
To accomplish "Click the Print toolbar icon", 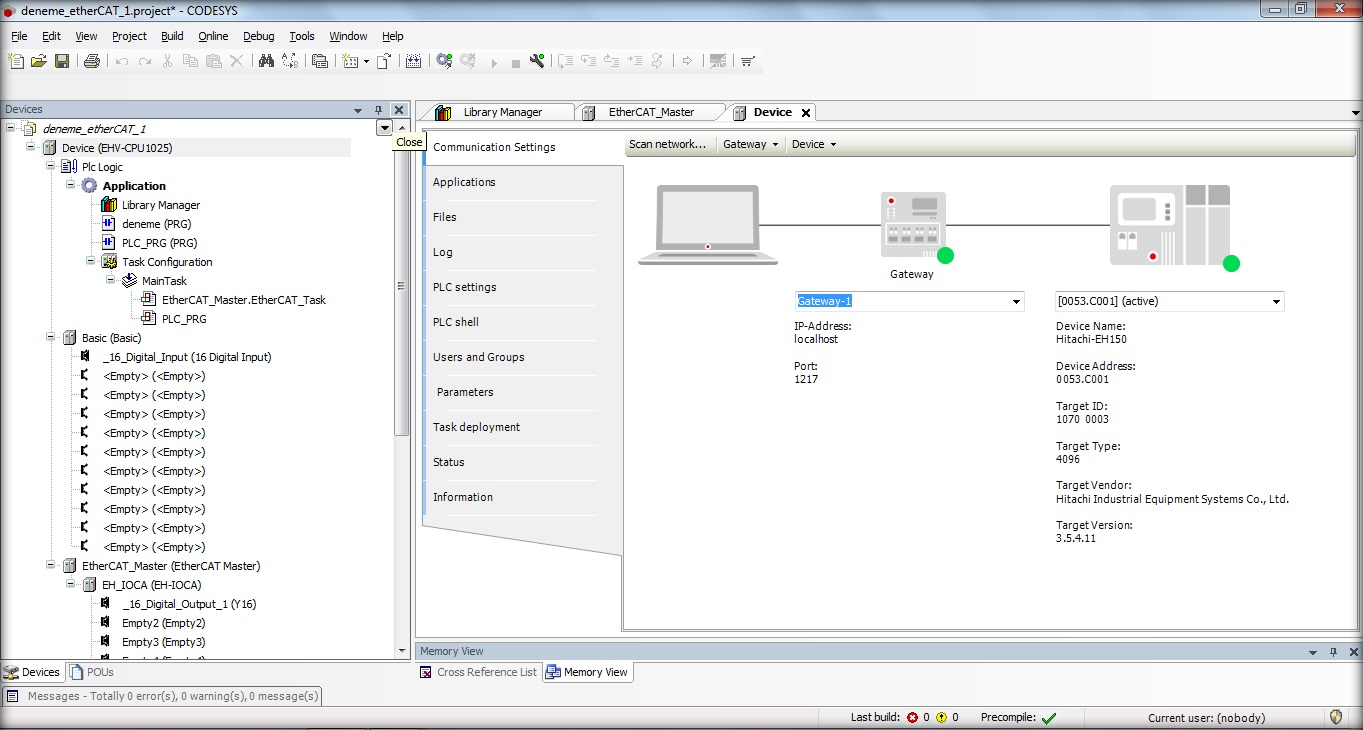I will pos(92,61).
